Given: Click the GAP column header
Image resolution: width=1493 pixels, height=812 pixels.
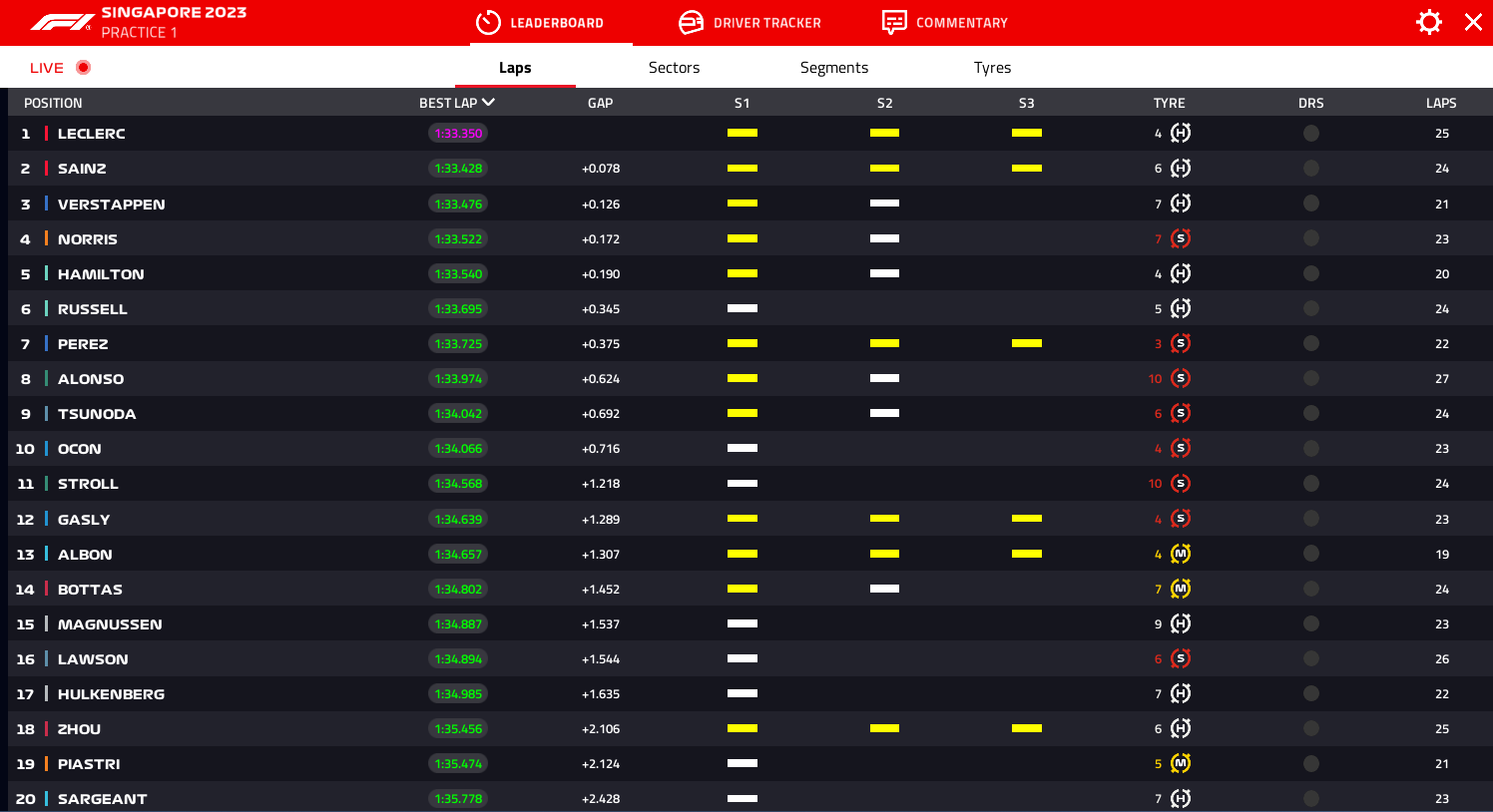Looking at the screenshot, I should point(601,103).
